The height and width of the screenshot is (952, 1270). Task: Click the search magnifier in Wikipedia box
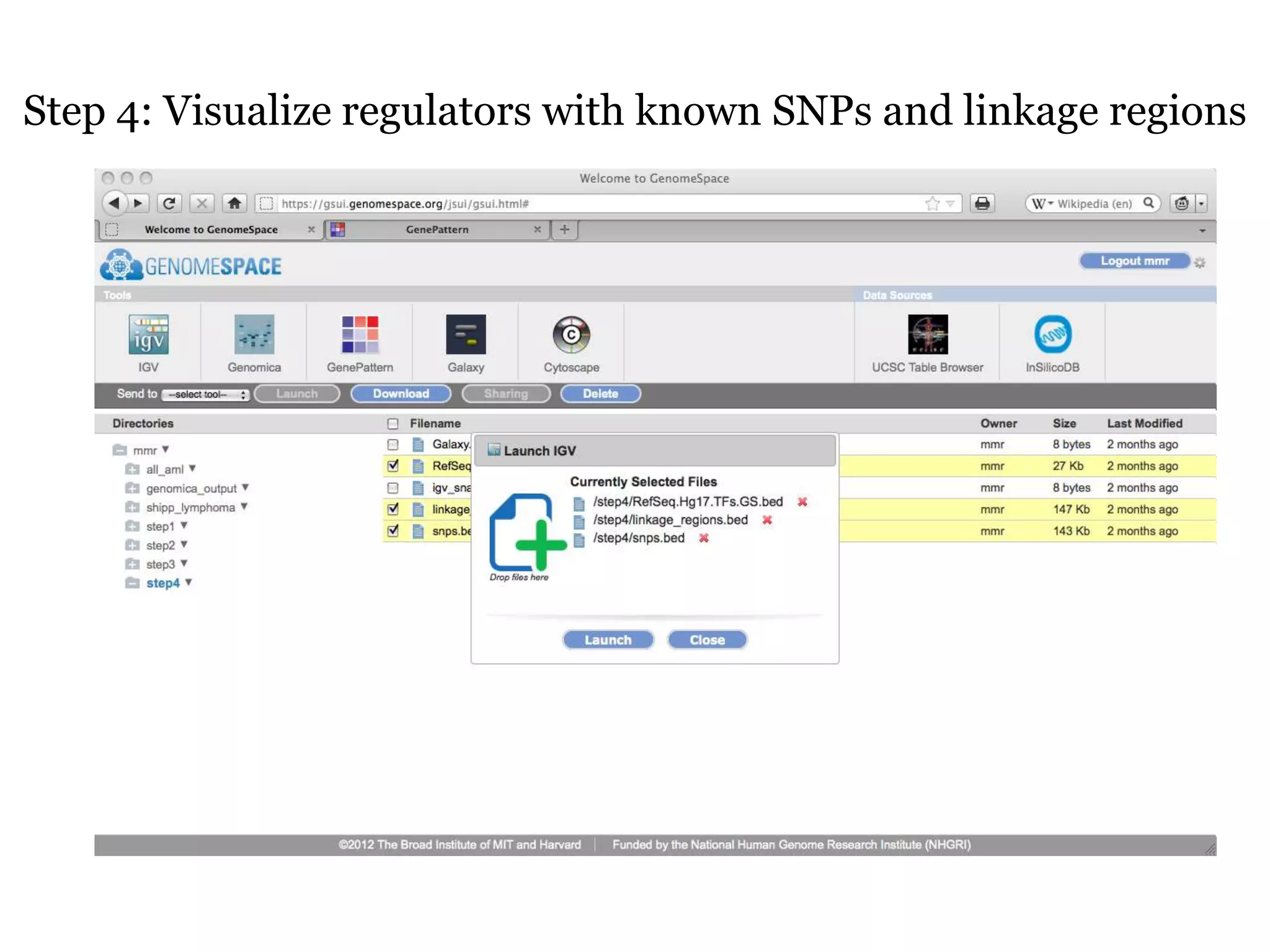coord(1148,203)
